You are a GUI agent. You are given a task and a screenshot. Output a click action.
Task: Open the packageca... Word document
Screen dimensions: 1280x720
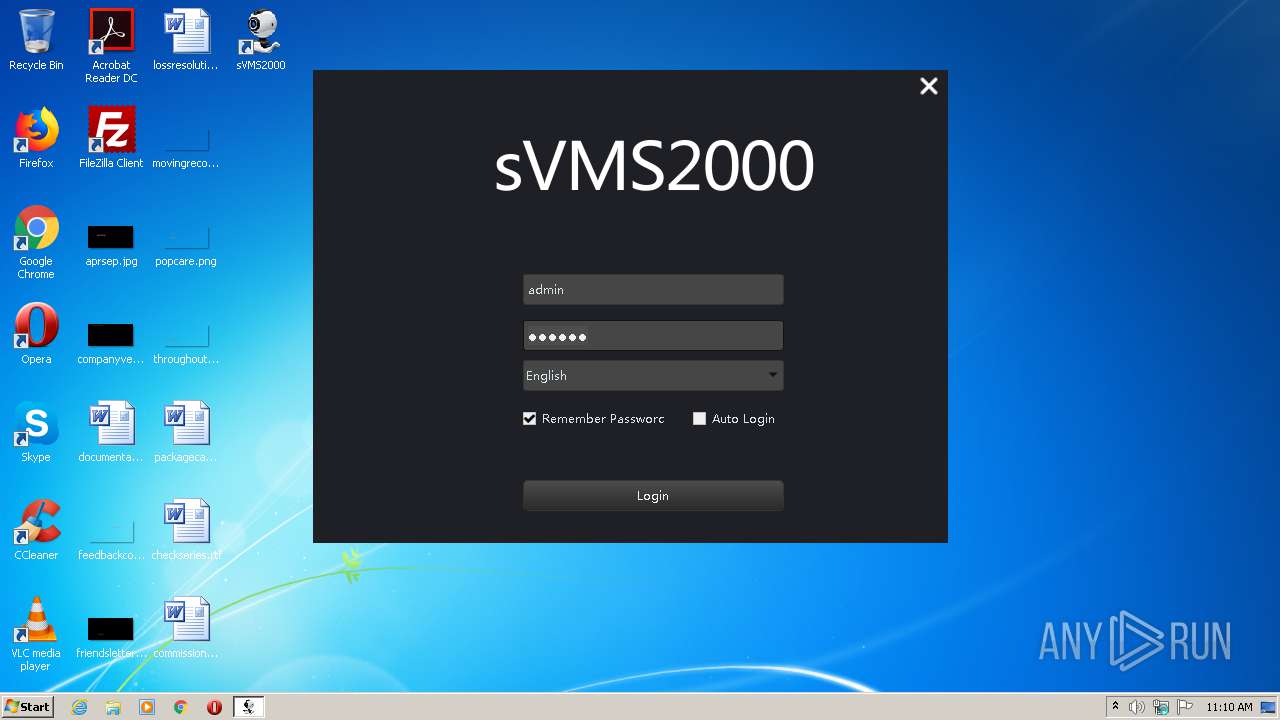pyautogui.click(x=186, y=432)
